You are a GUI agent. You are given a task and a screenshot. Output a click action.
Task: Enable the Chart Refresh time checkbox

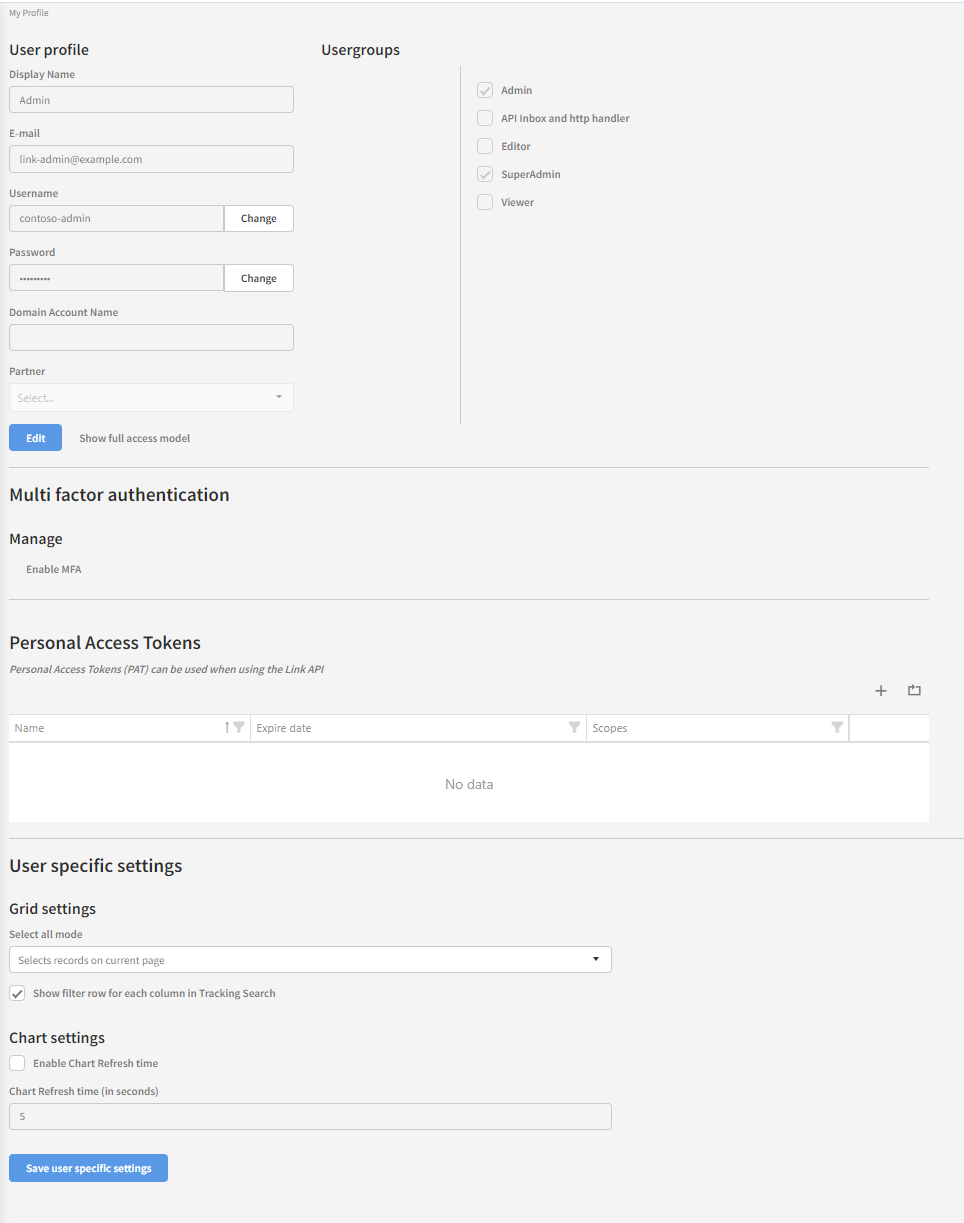click(17, 1063)
